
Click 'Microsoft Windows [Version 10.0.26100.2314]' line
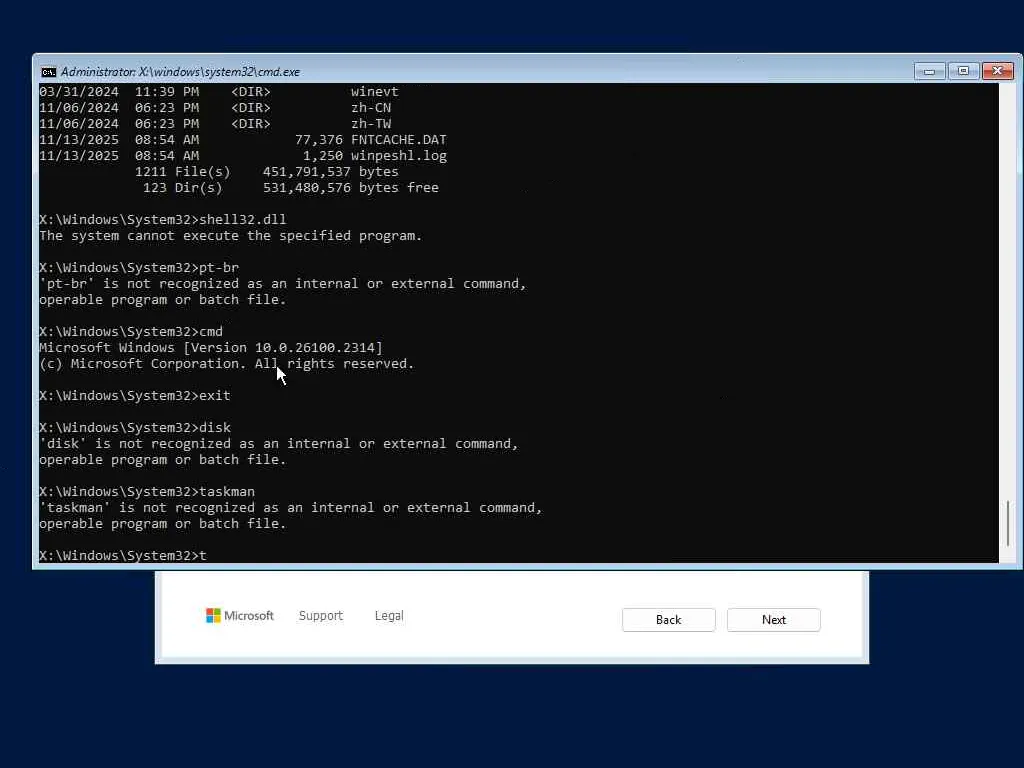[211, 347]
